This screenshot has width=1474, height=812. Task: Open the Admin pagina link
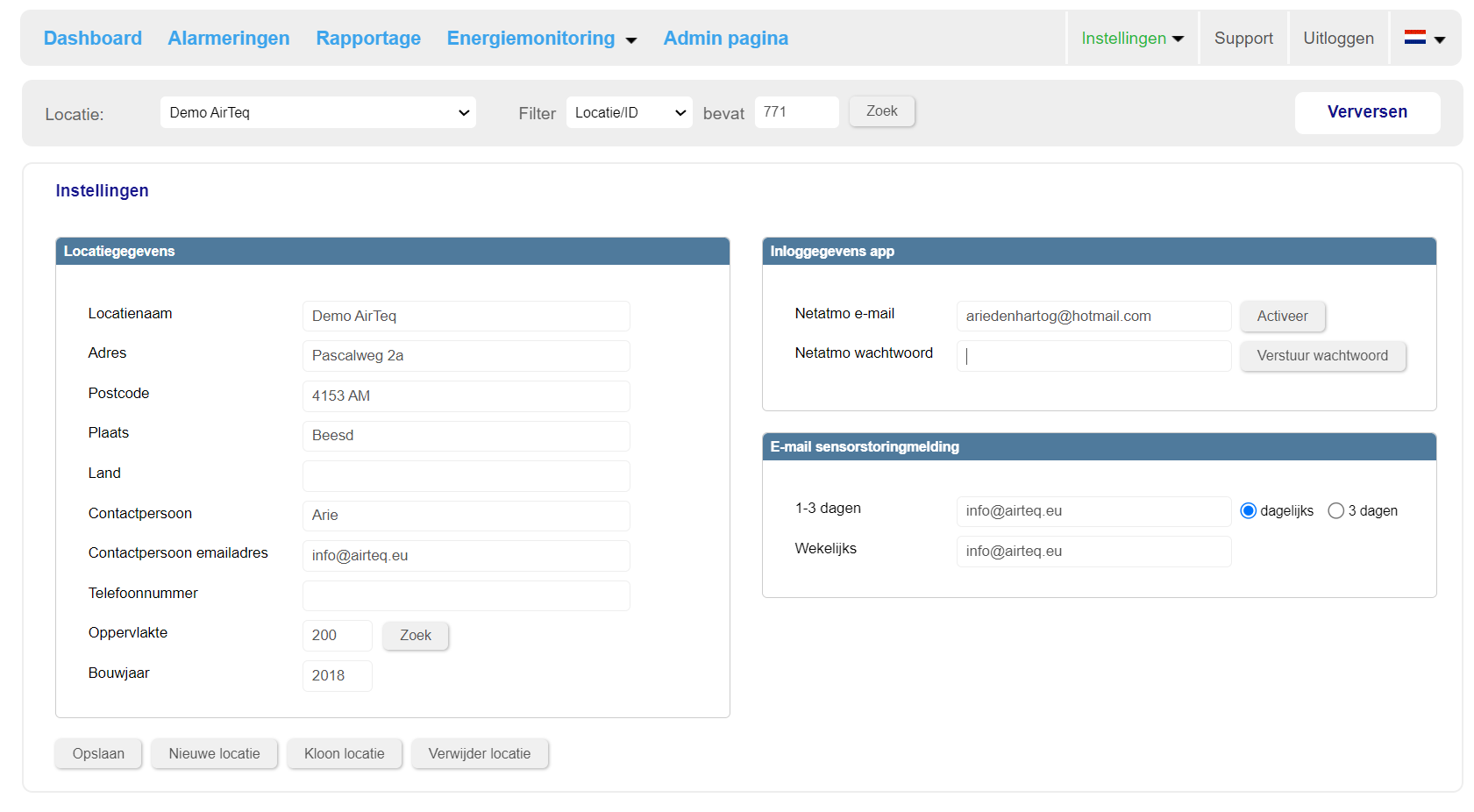725,39
